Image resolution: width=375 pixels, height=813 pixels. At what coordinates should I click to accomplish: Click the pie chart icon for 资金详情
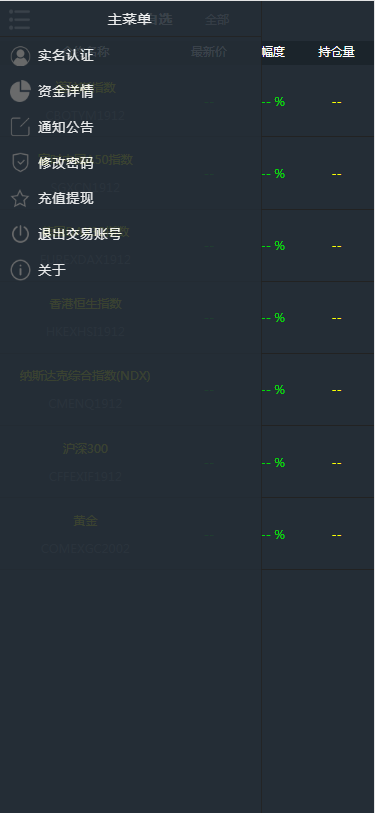click(20, 91)
